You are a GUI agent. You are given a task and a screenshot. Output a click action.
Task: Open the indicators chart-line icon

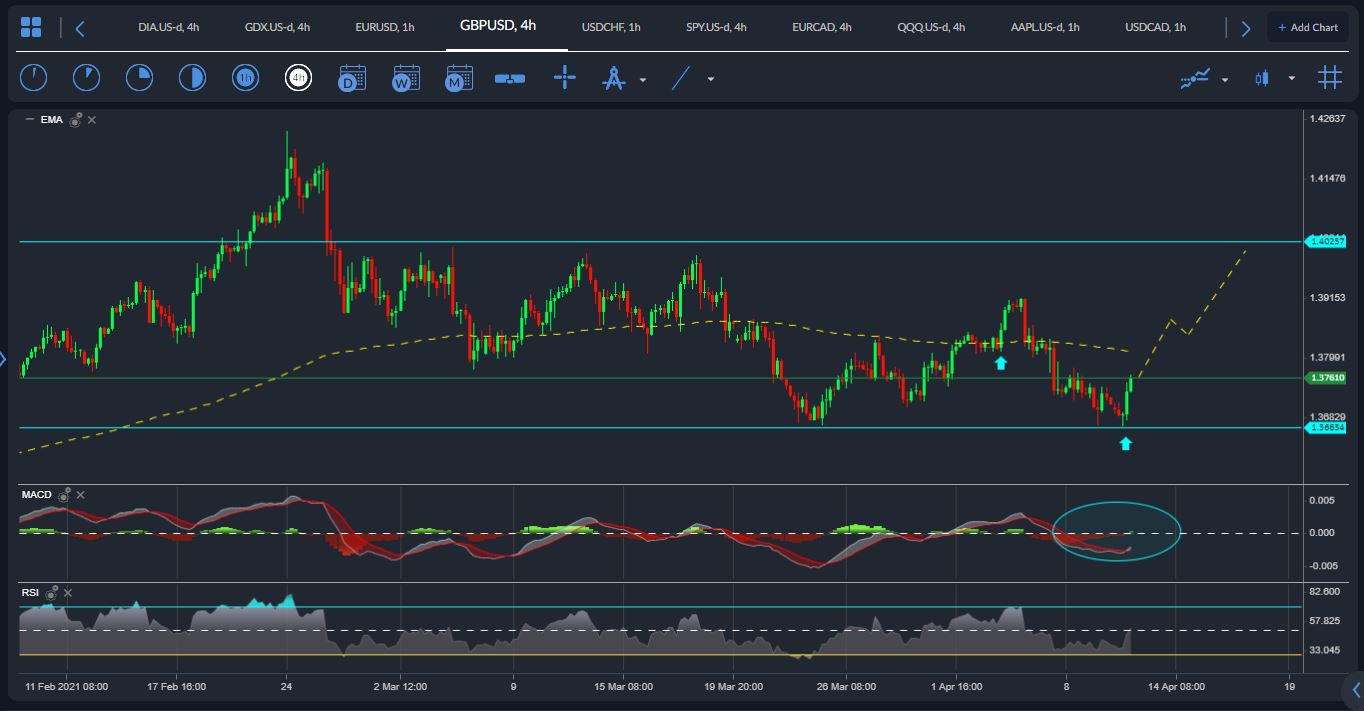[x=1195, y=78]
